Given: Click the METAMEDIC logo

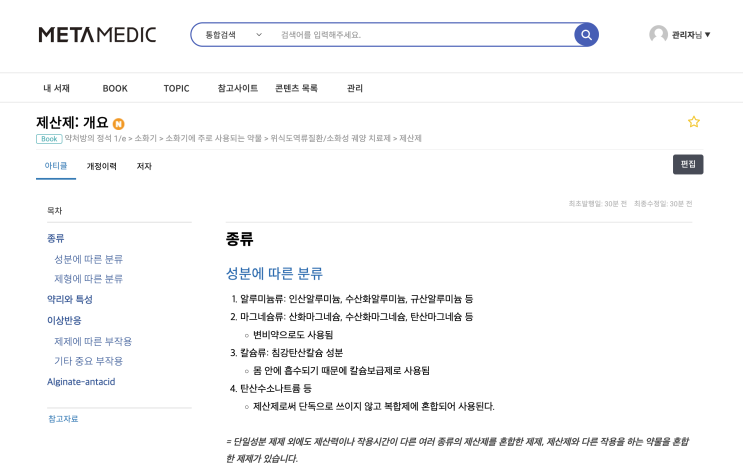Looking at the screenshot, I should point(97,35).
